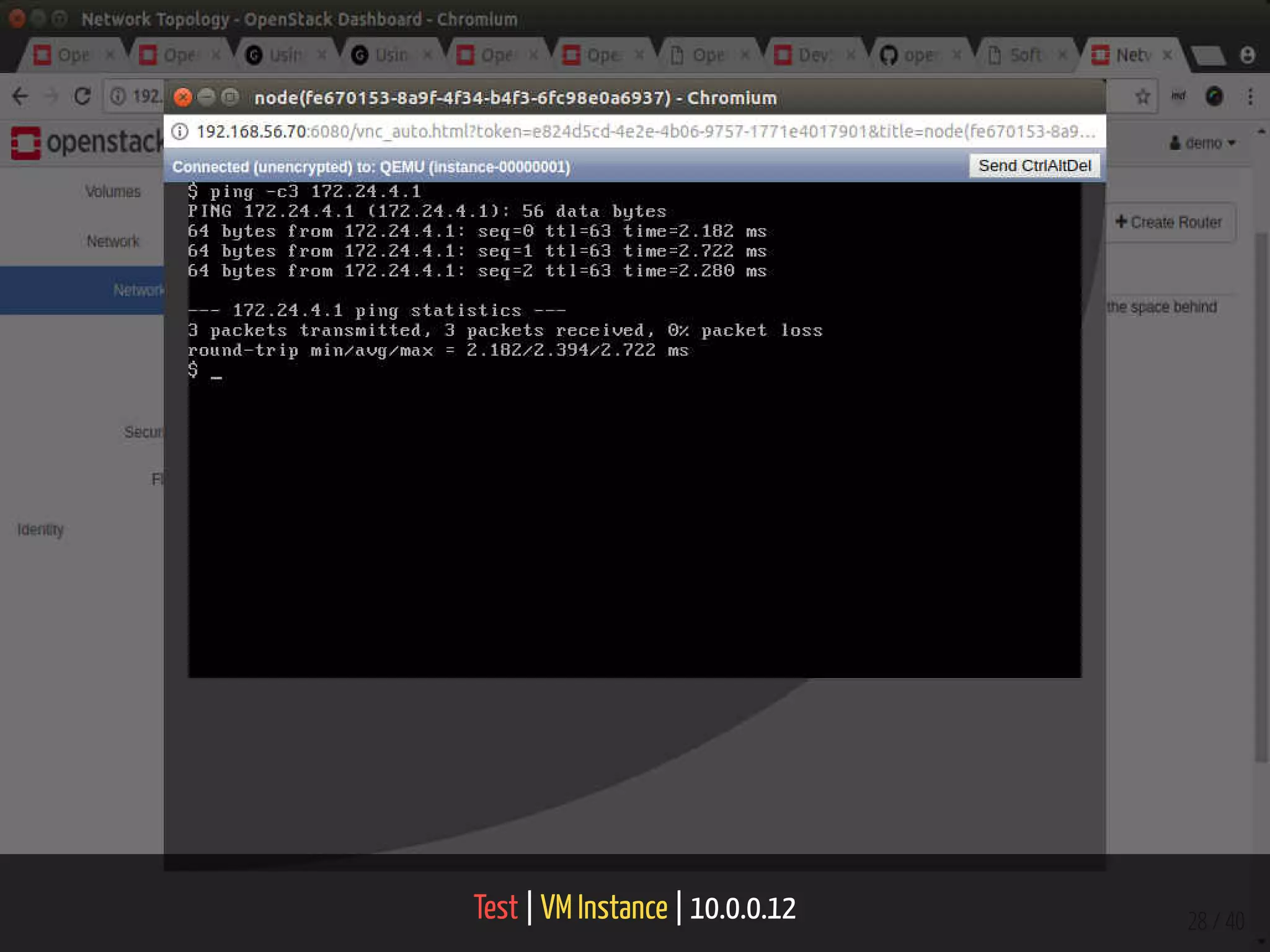This screenshot has height=952, width=1270.
Task: Click the Send CtrlAltDel button
Action: [x=1034, y=166]
